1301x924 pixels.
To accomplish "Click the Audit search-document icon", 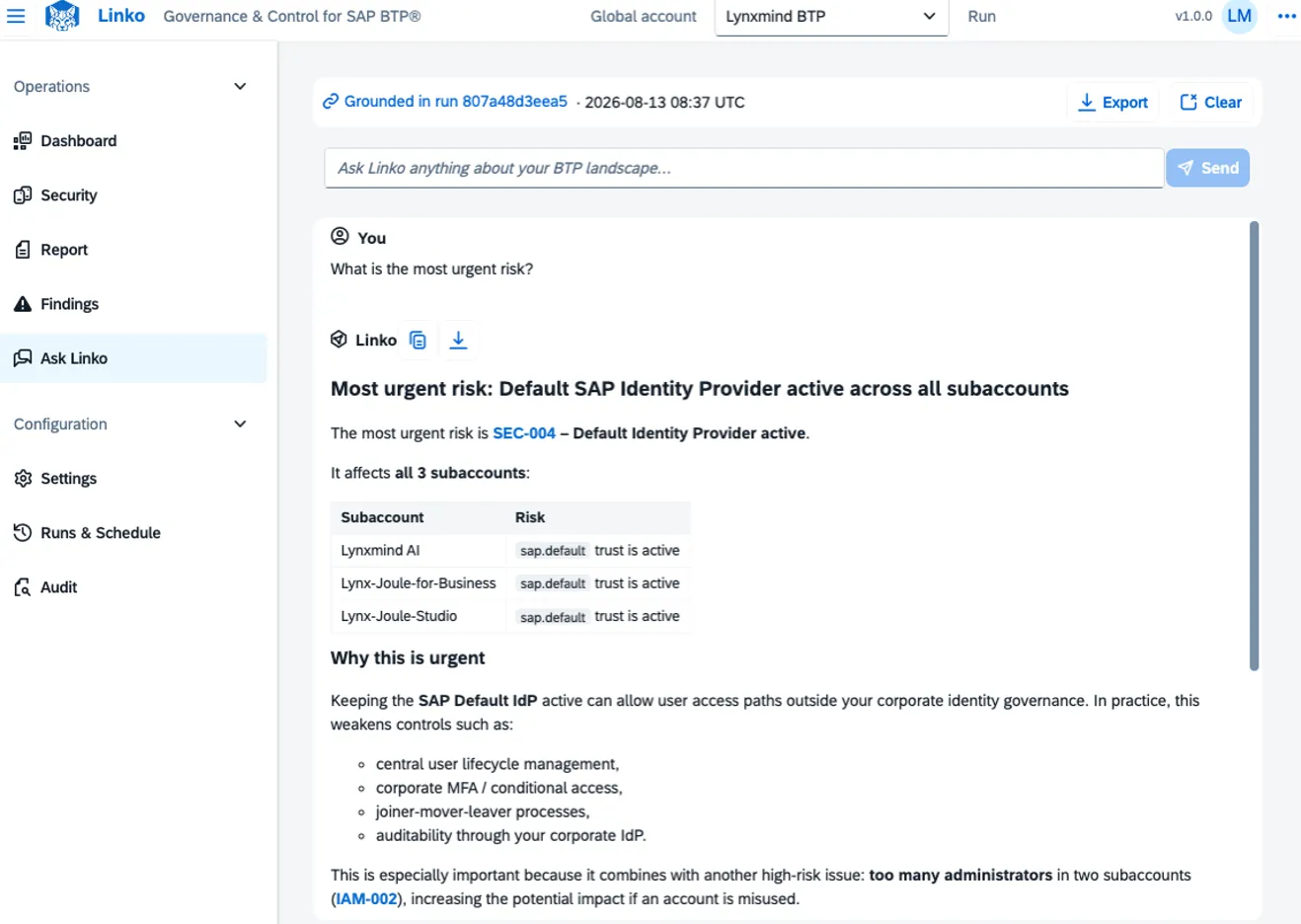I will click(x=22, y=587).
